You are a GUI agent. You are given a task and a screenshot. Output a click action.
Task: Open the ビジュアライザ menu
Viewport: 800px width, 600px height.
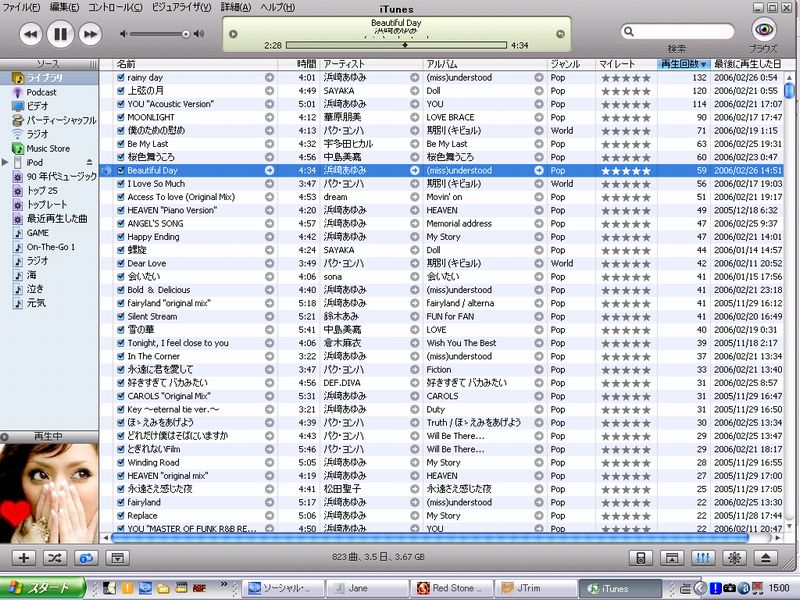pyautogui.click(x=181, y=8)
